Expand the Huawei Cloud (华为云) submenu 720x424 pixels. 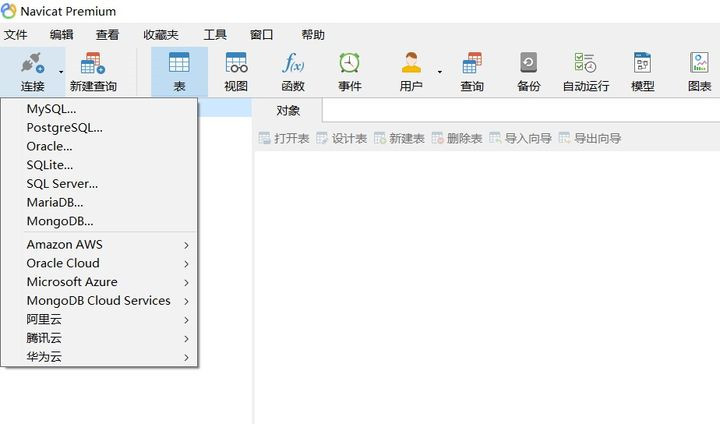(99, 356)
